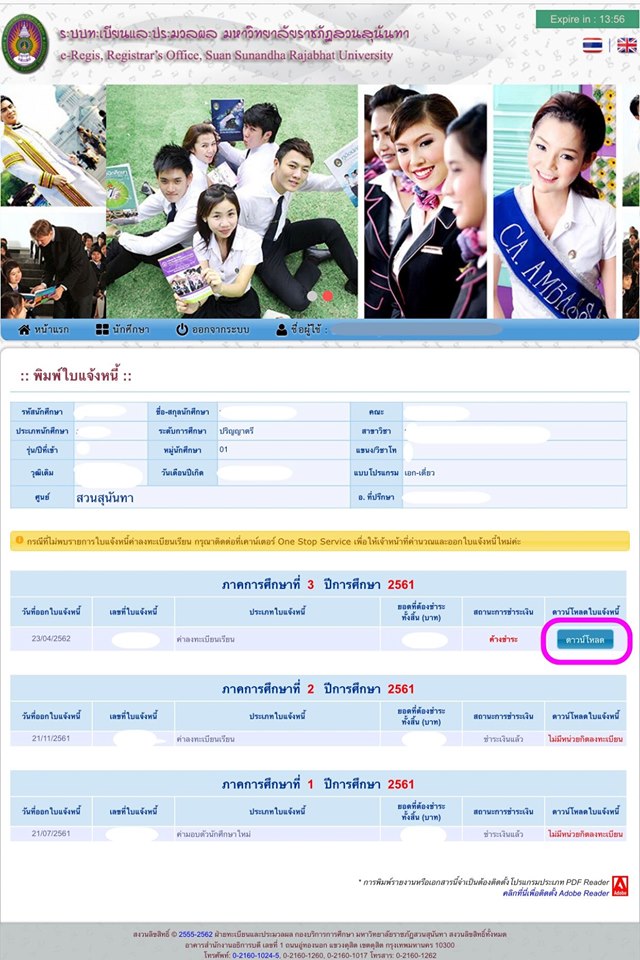Click the group of students banner photo

click(x=230, y=200)
